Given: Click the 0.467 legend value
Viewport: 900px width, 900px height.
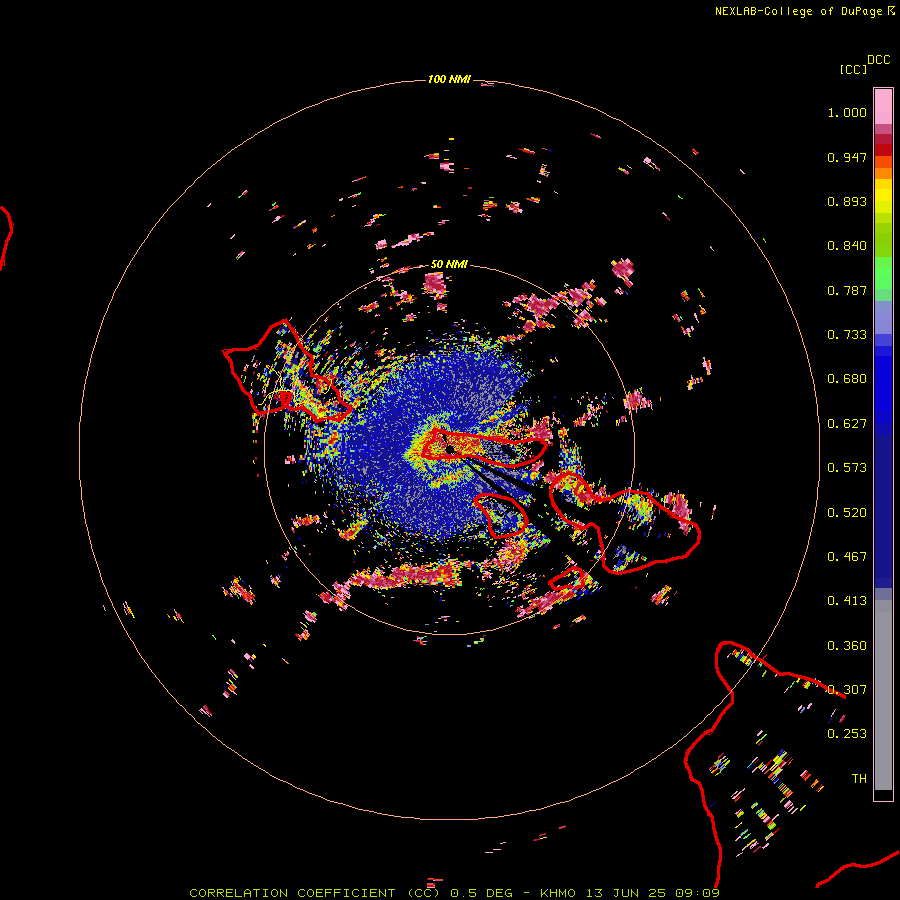Looking at the screenshot, I should pos(847,556).
